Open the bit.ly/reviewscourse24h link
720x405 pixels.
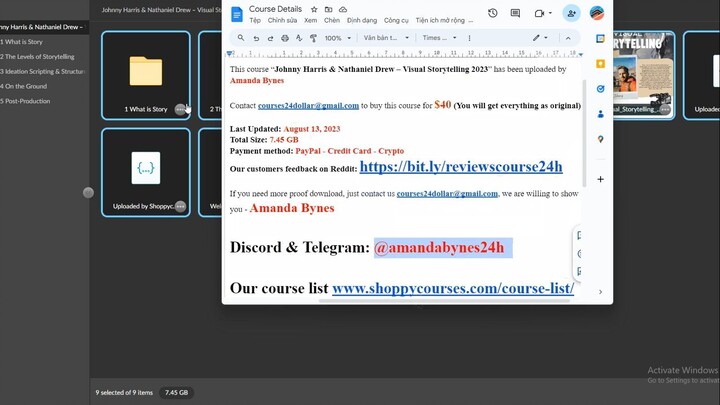(461, 166)
